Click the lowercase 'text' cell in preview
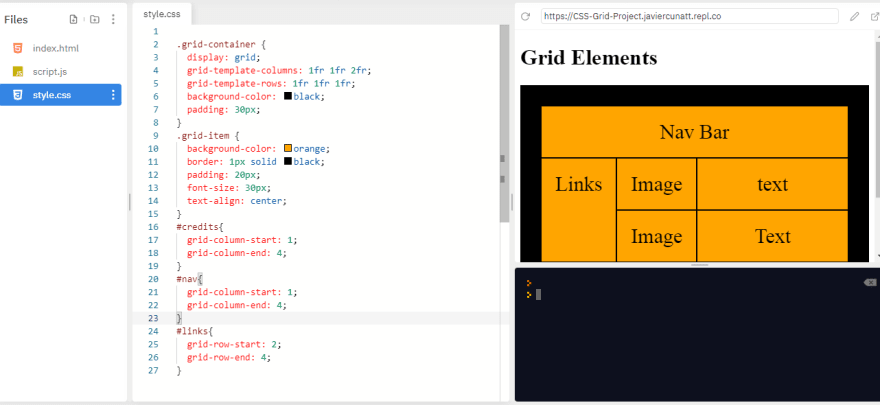Screen dimensions: 880x405 click(772, 184)
